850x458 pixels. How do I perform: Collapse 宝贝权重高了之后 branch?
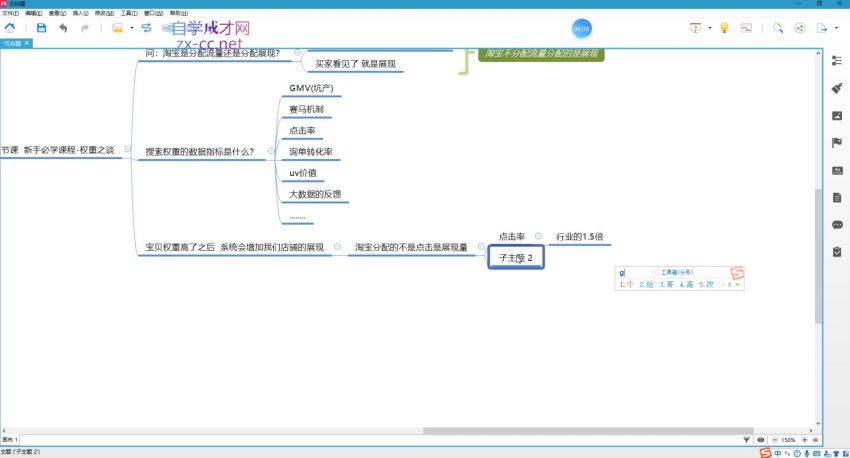[337, 247]
